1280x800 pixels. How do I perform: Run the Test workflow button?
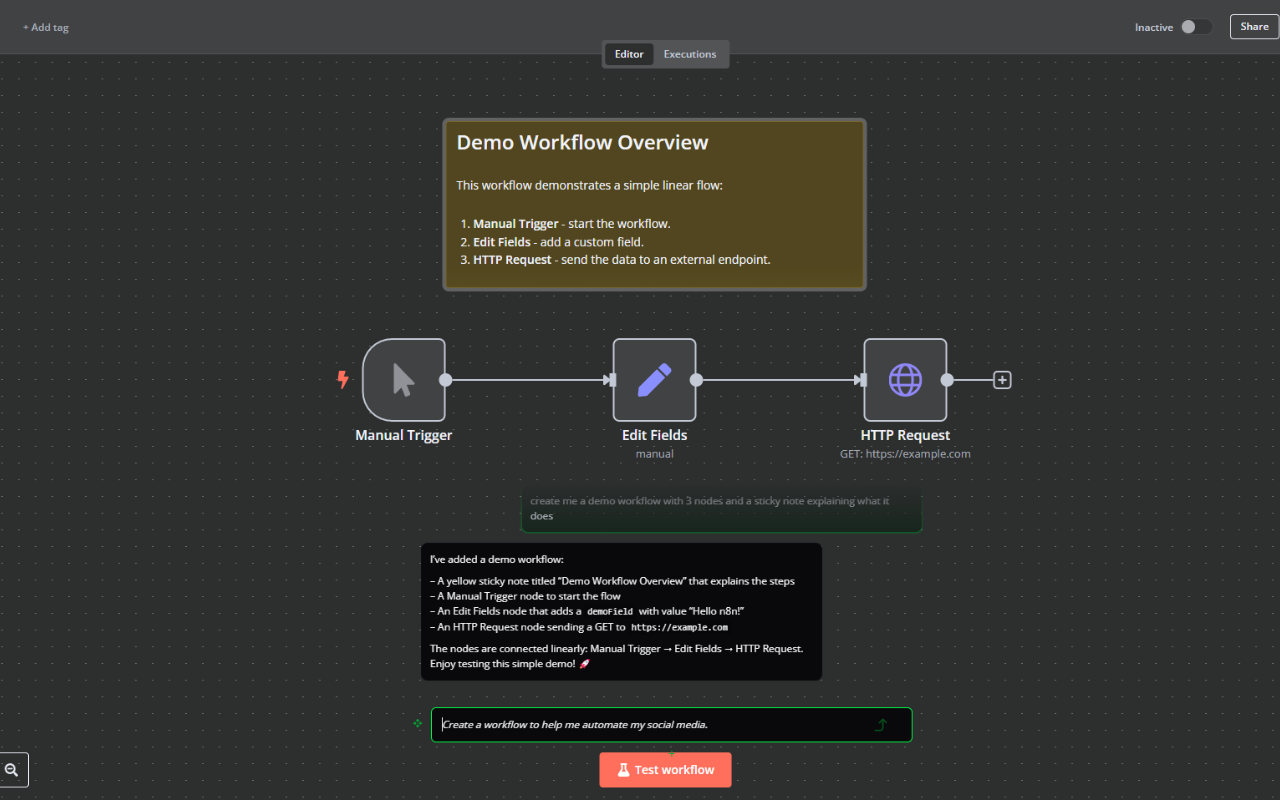point(665,770)
